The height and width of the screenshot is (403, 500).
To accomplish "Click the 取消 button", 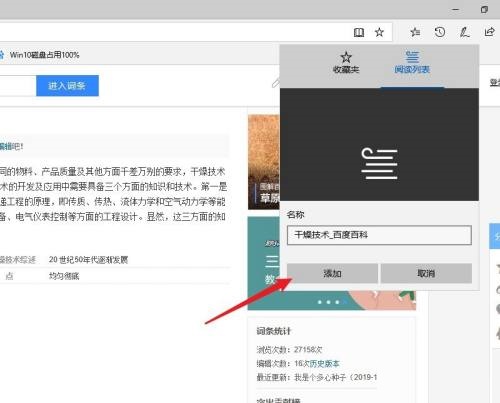I will coord(426,273).
